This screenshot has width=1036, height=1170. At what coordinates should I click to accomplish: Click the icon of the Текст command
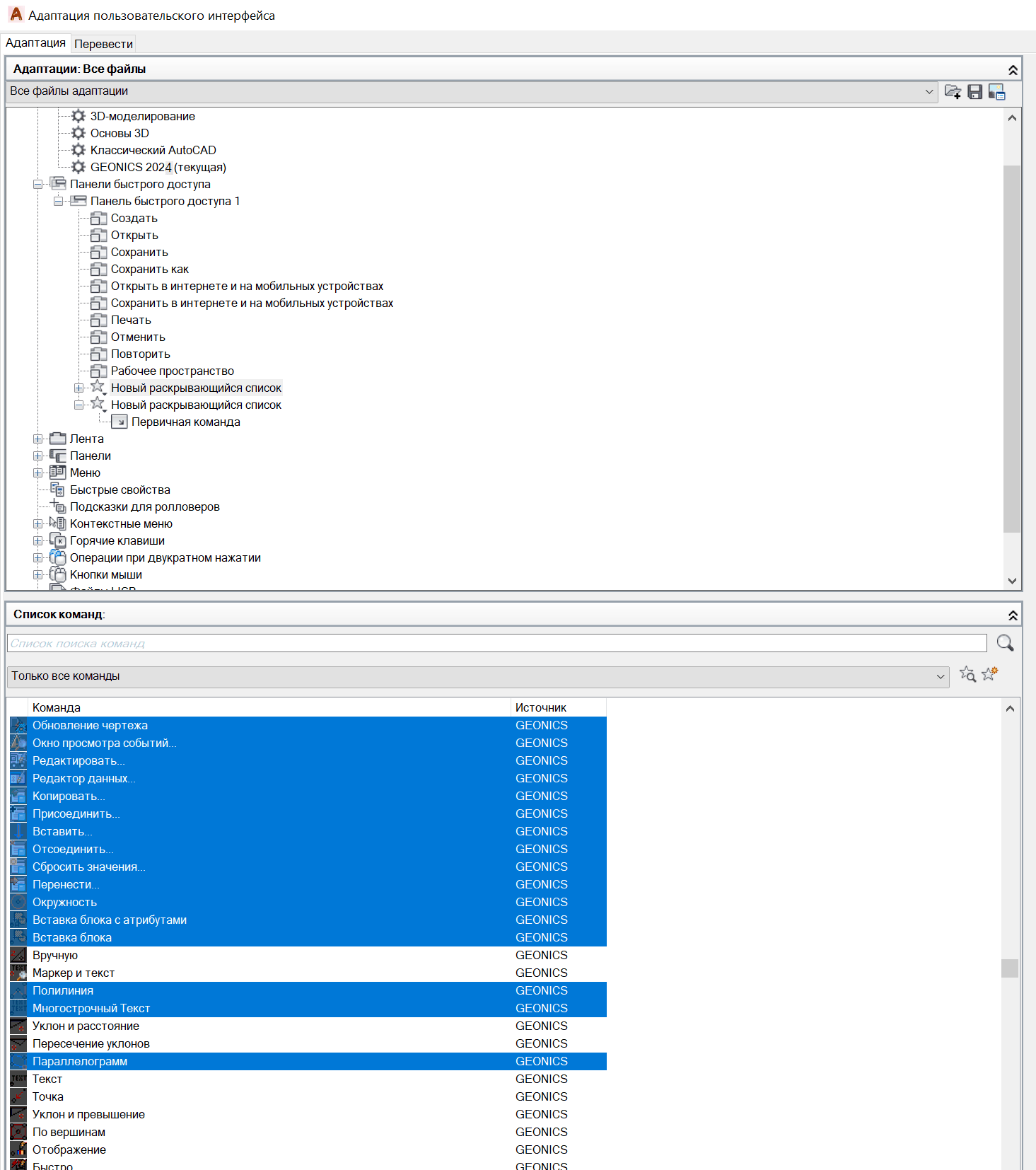click(18, 1079)
